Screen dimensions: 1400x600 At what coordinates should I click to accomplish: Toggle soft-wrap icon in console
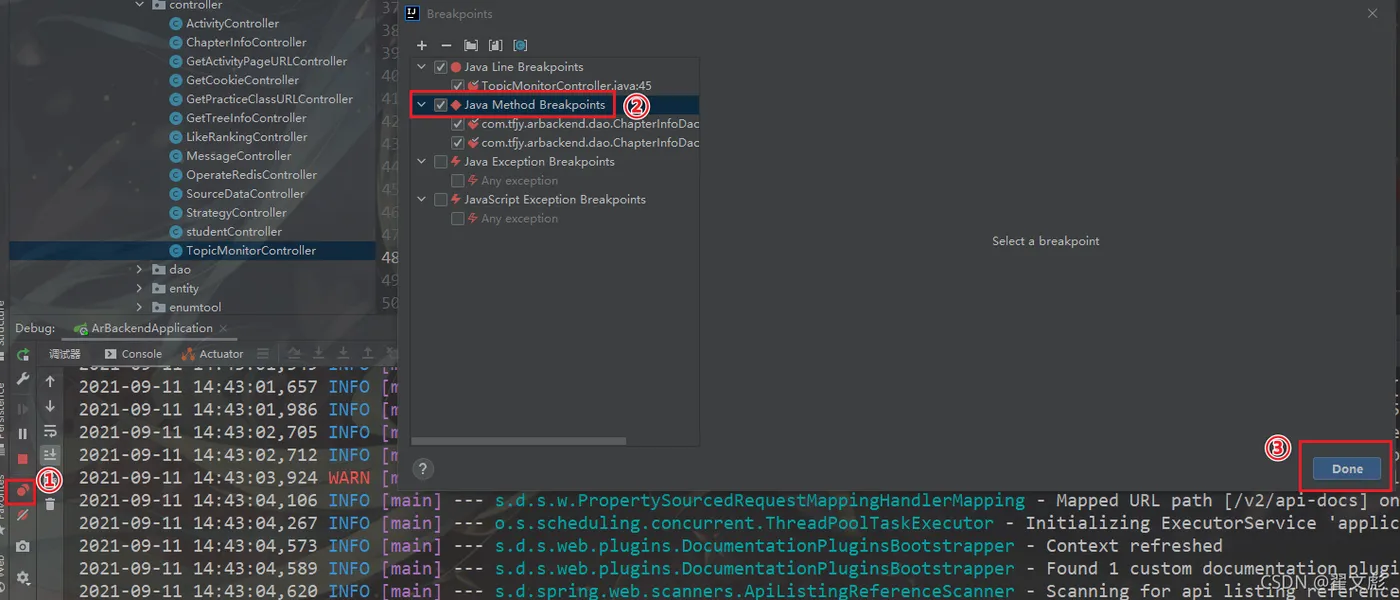pos(50,431)
